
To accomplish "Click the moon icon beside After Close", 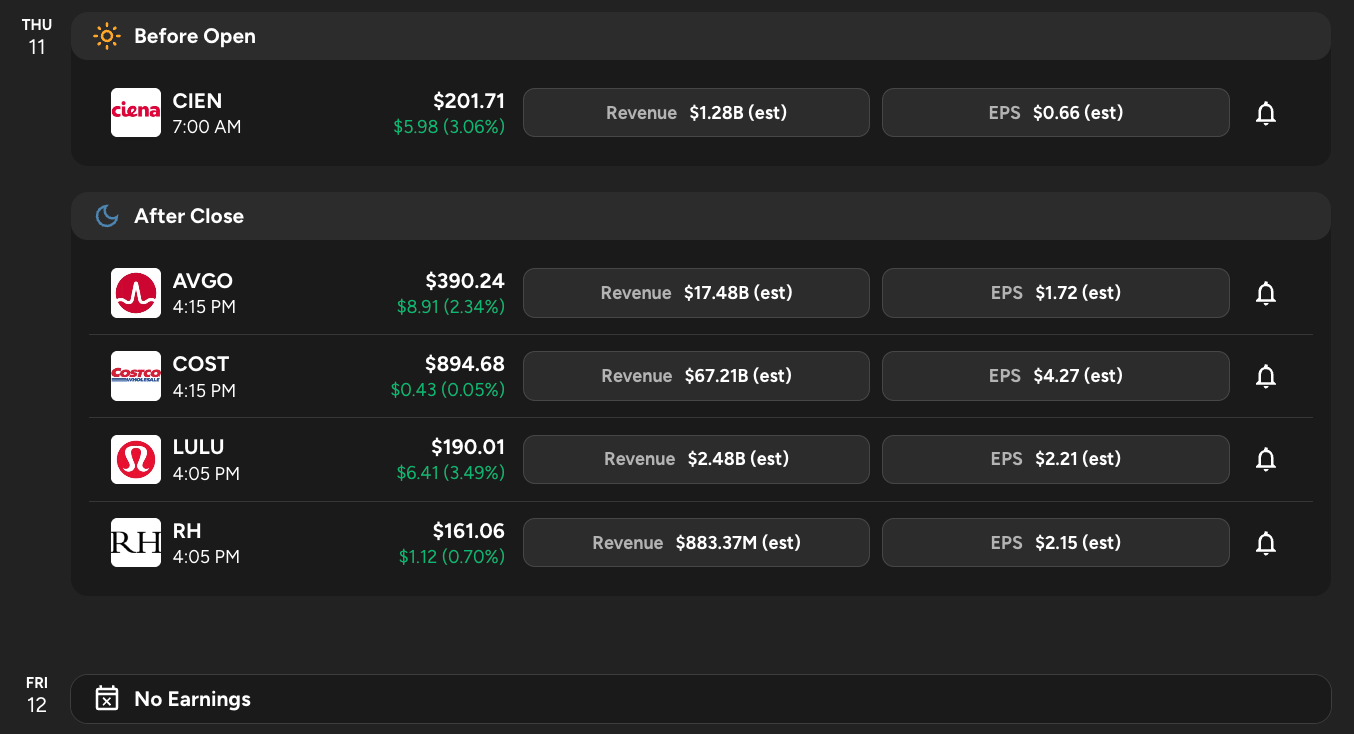I will click(106, 216).
